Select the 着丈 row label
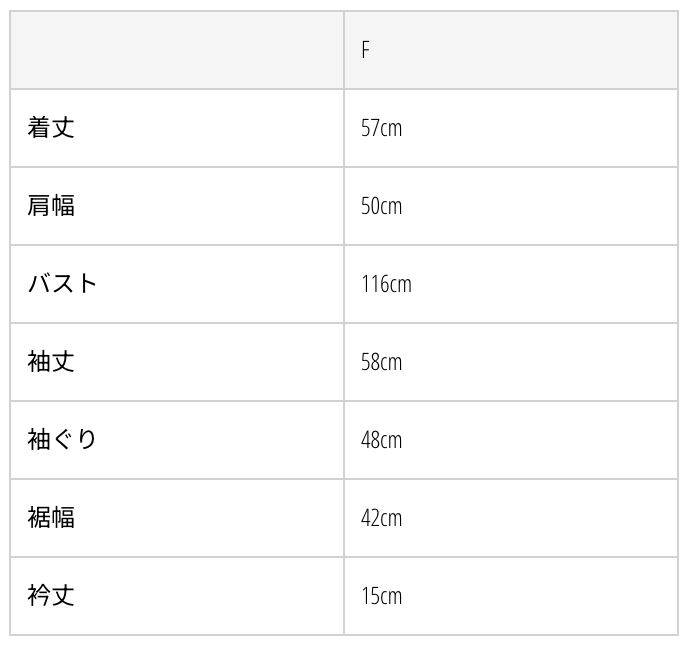696x648 pixels. tap(51, 128)
